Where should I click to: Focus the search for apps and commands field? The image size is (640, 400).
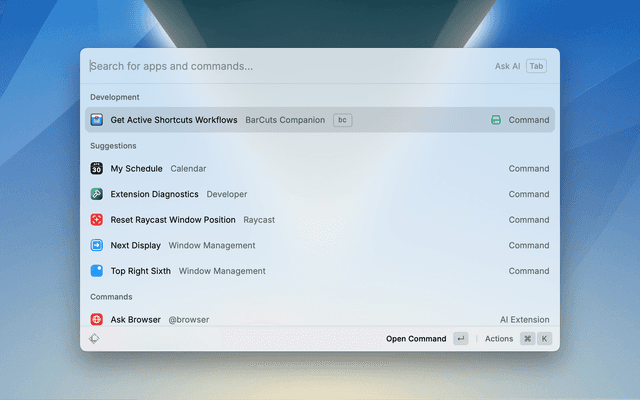[x=280, y=66]
